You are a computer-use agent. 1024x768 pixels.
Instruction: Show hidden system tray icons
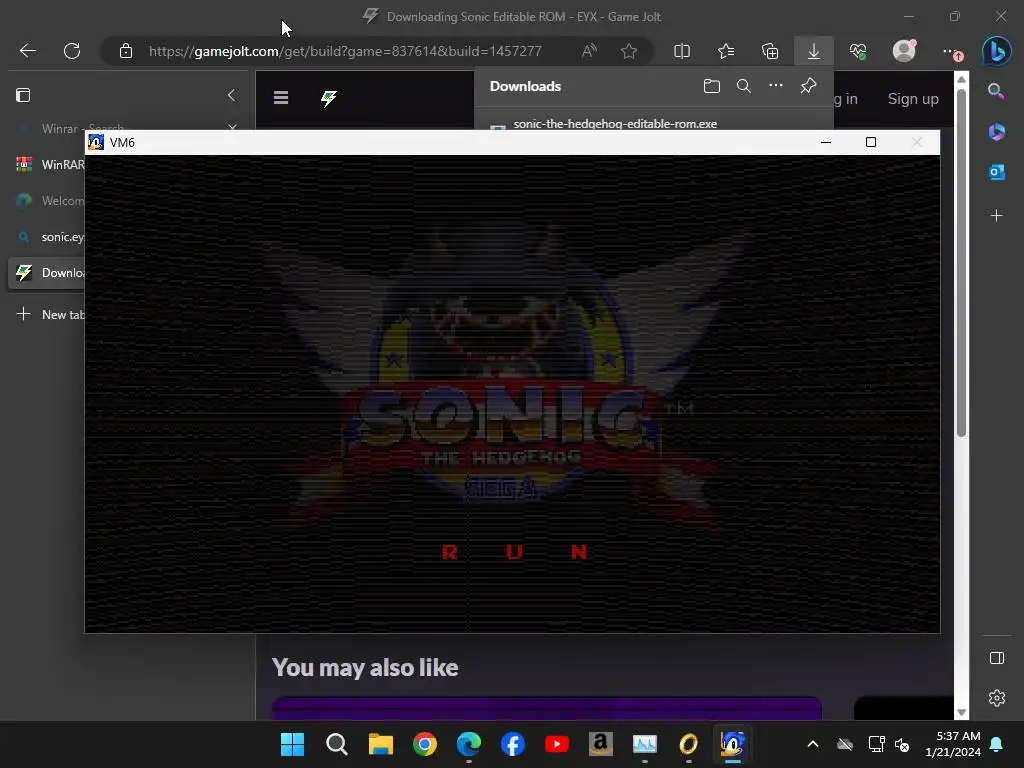coord(813,744)
